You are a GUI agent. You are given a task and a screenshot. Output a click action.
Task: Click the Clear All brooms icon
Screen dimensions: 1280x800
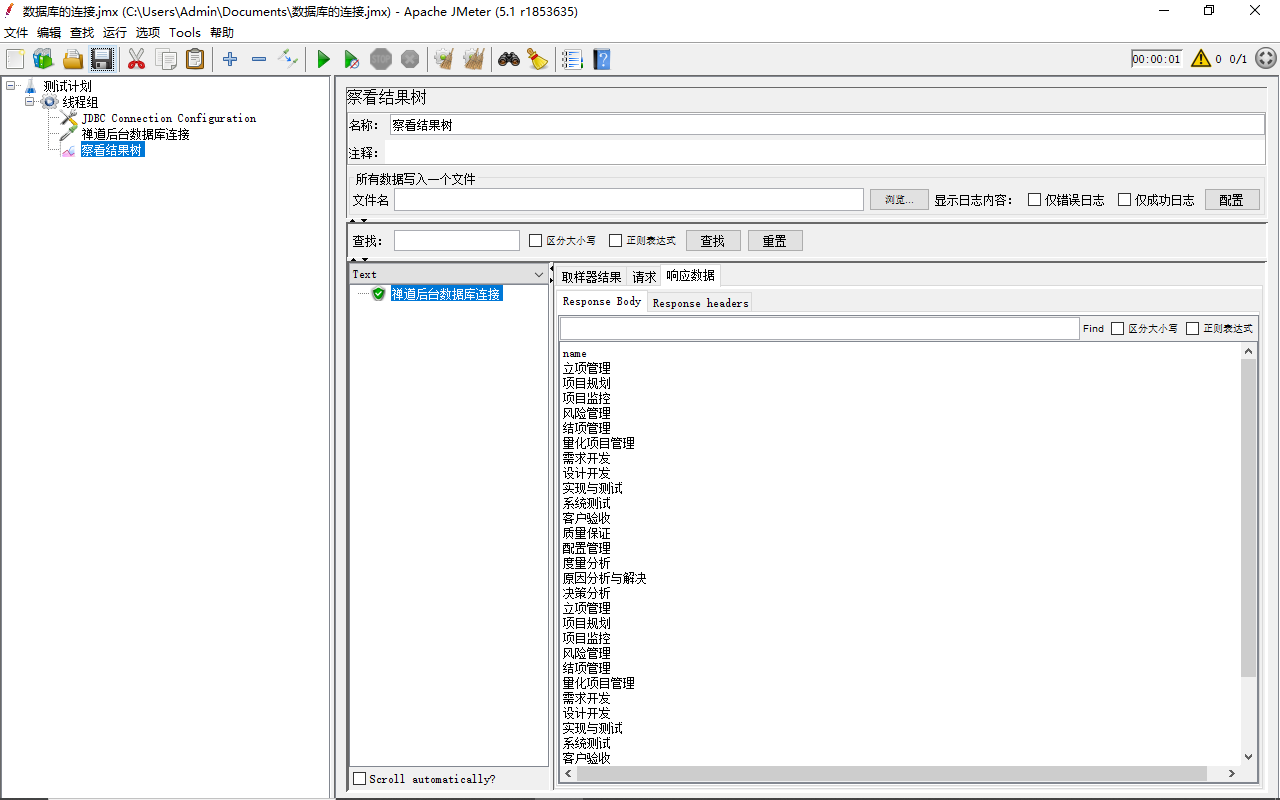[x=474, y=59]
